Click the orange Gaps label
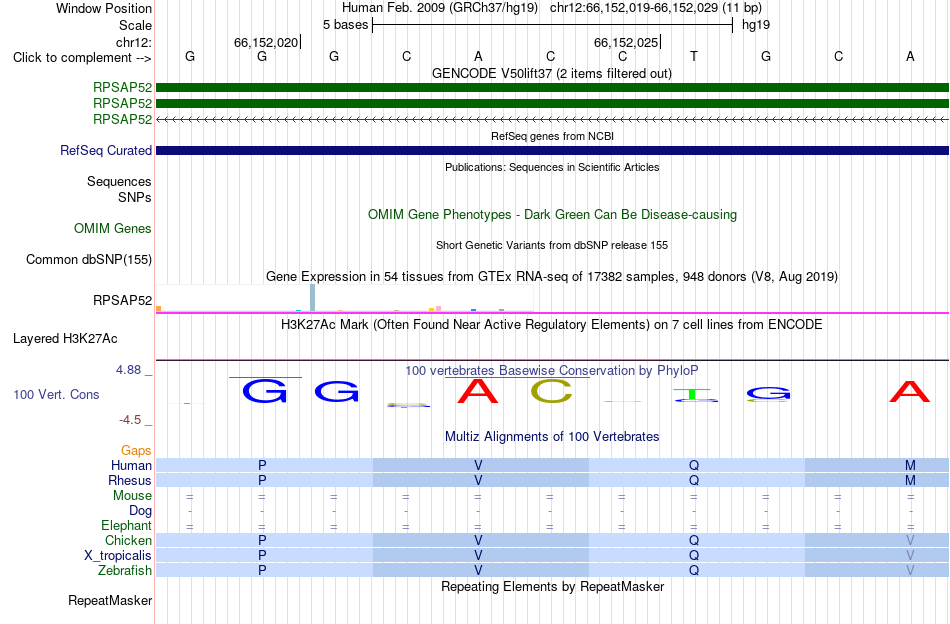The image size is (950, 624). click(136, 451)
